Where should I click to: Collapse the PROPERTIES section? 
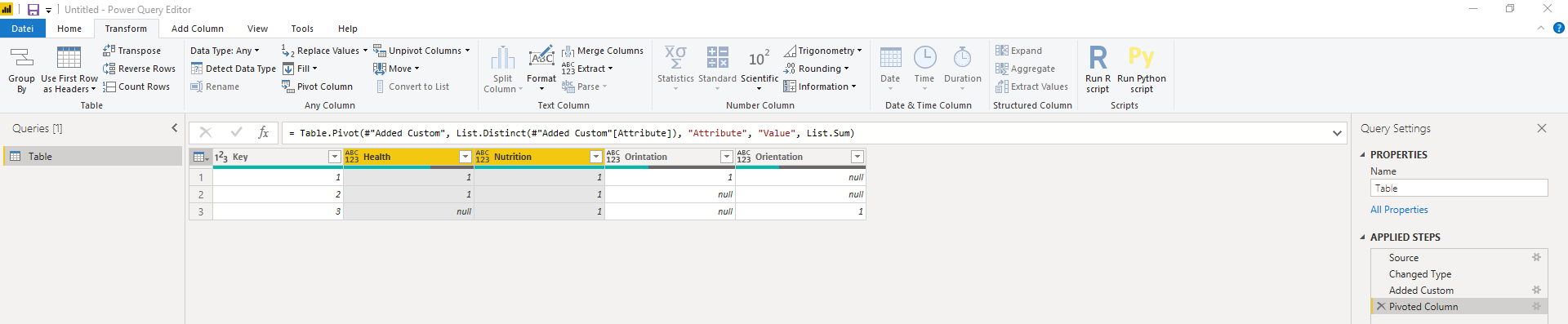click(x=1362, y=154)
